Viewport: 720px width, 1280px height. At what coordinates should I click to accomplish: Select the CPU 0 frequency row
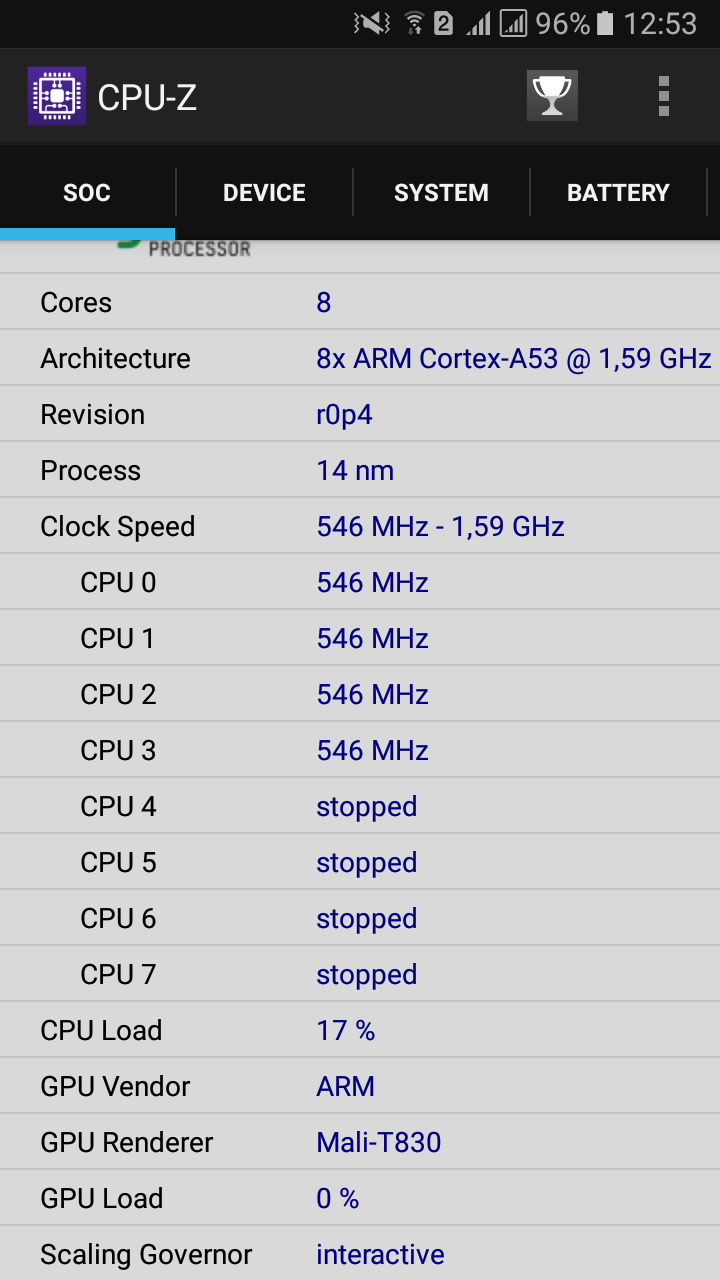360,582
